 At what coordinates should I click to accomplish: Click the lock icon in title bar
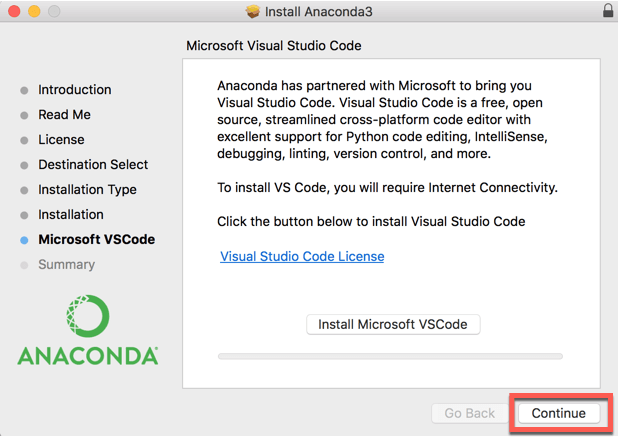(608, 11)
